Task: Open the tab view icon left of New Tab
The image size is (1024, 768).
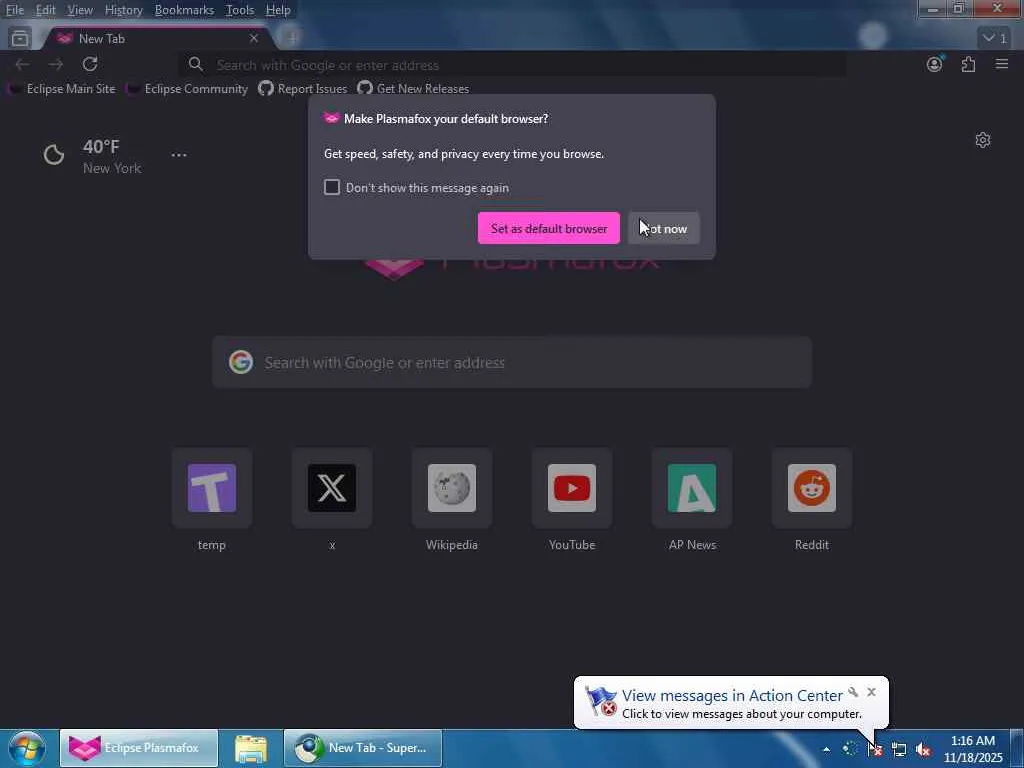Action: (20, 39)
